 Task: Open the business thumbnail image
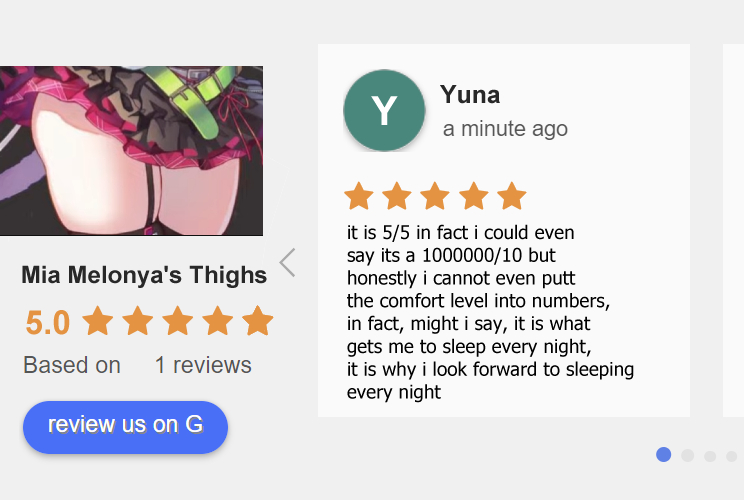131,151
